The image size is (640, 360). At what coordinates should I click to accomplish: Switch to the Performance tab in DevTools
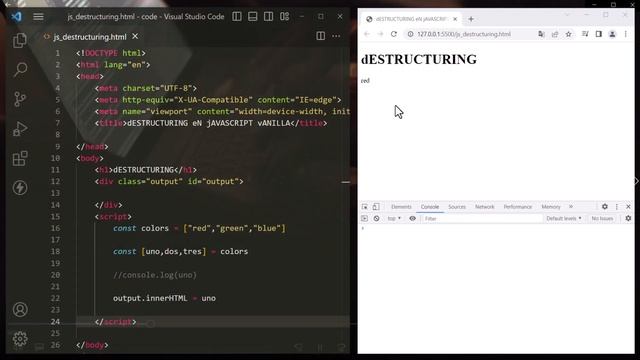point(518,207)
